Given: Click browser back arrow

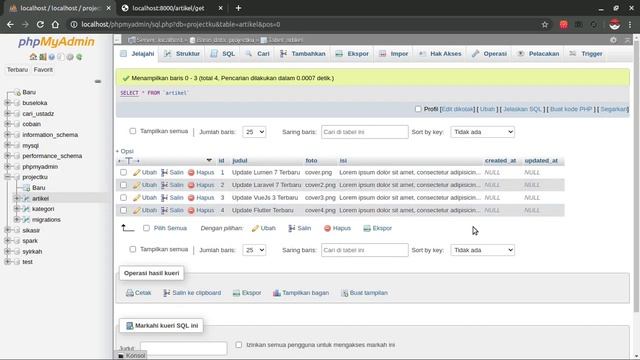Looking at the screenshot, I should tap(10, 24).
